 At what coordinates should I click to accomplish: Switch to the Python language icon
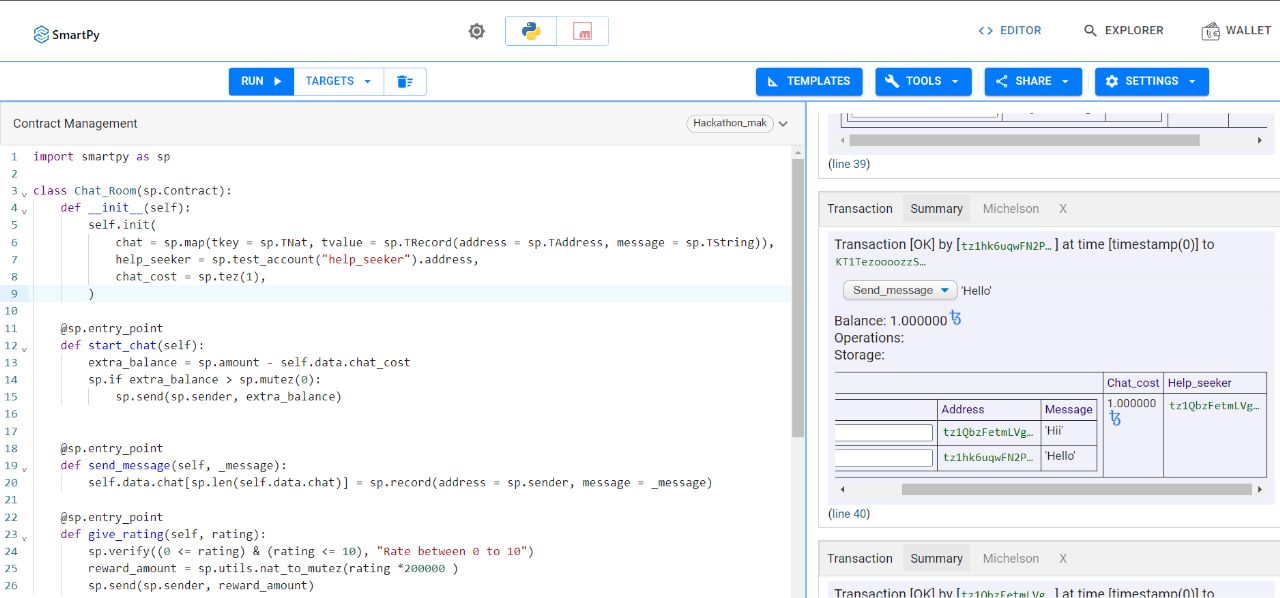(531, 31)
